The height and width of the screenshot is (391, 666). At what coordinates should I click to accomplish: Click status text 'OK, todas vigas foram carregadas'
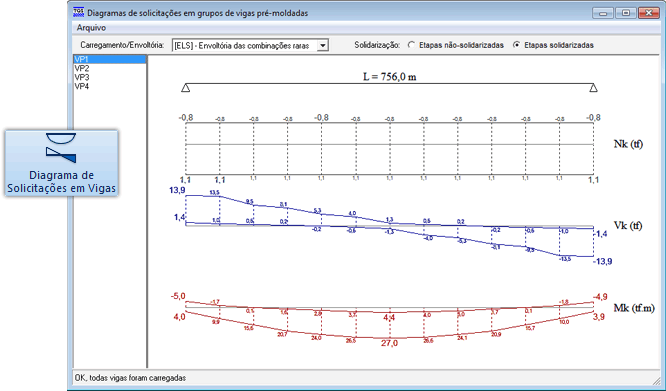pos(130,377)
